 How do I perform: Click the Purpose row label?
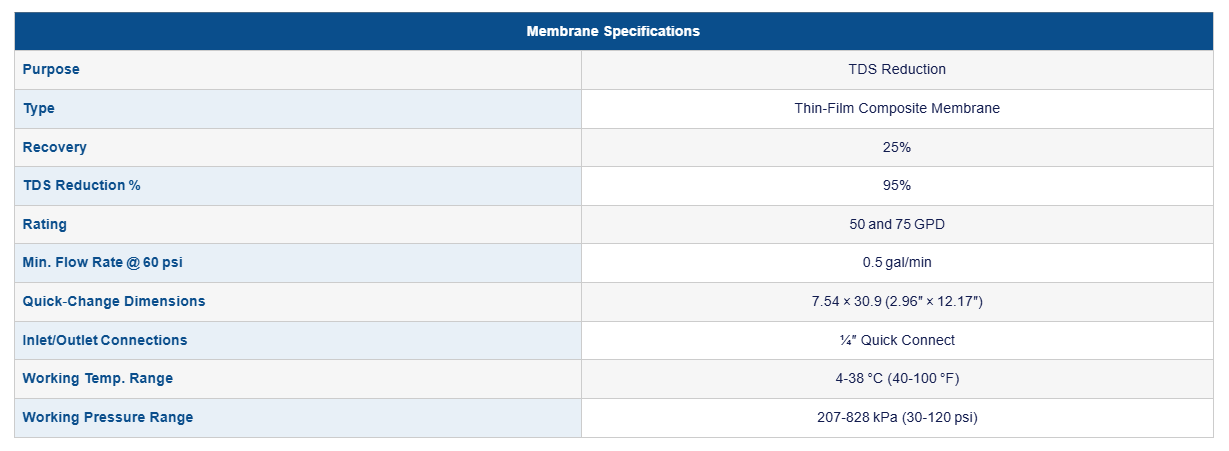[x=51, y=70]
